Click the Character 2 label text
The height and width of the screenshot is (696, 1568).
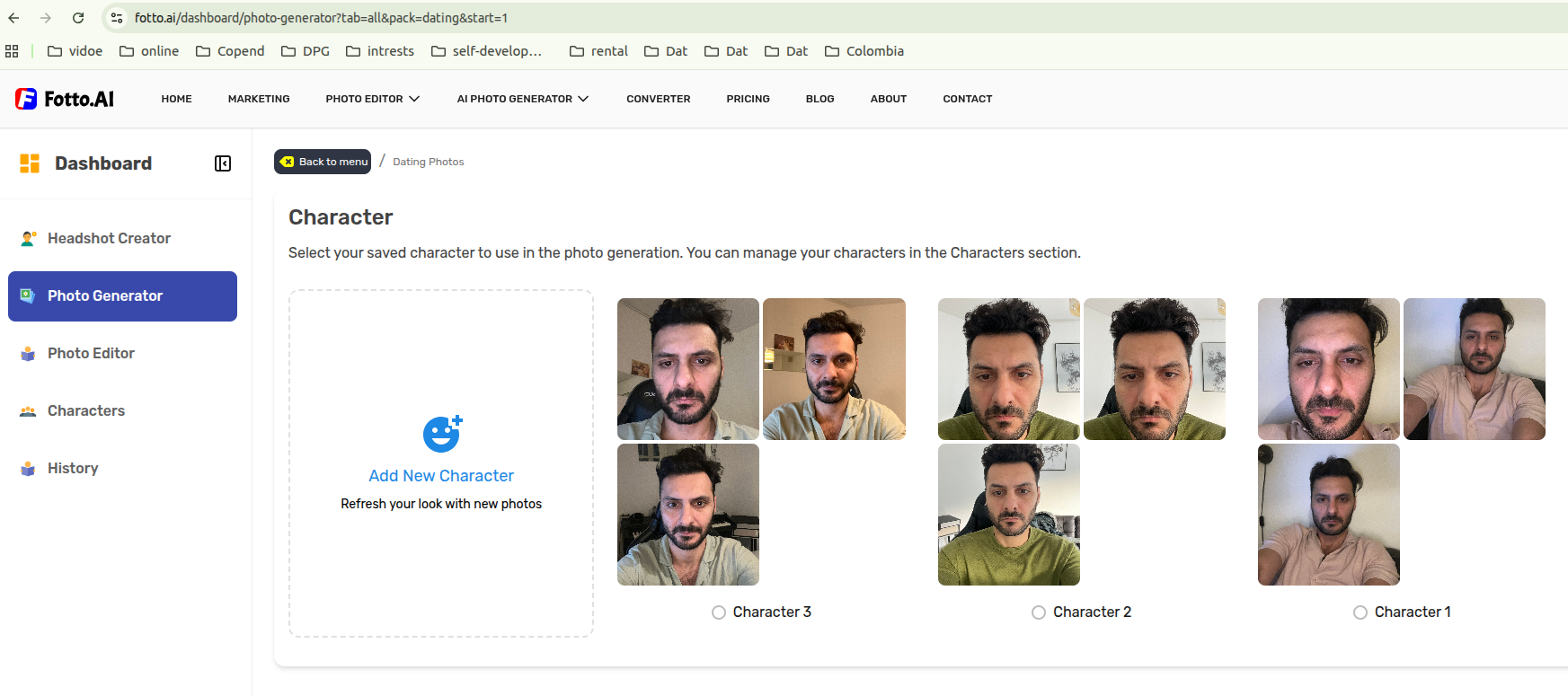pyautogui.click(x=1092, y=612)
